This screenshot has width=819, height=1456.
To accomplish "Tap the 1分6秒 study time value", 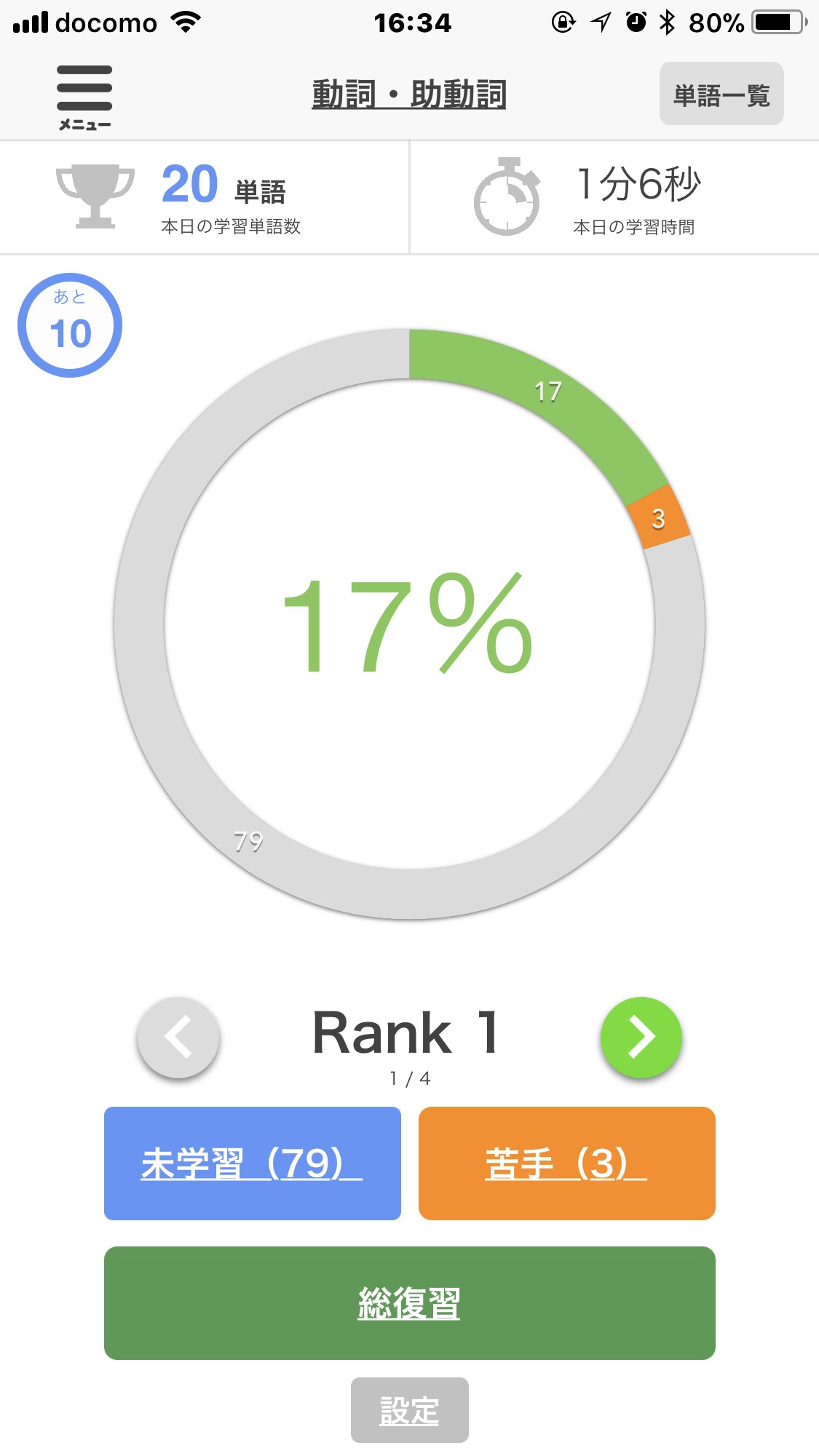I will coord(638,184).
